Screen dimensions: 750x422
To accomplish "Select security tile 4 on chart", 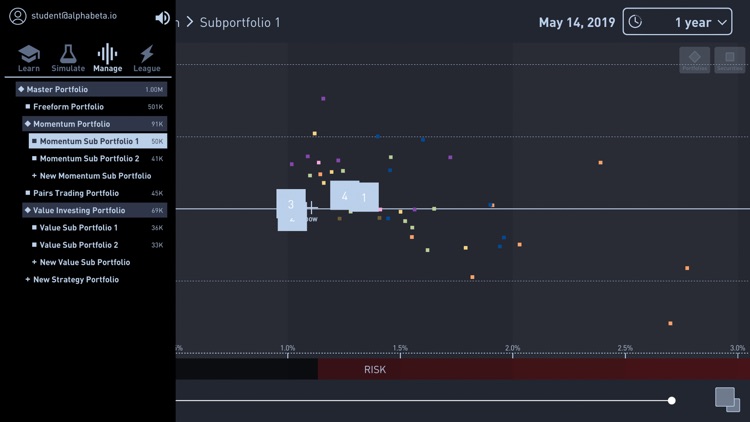I will click(x=344, y=195).
